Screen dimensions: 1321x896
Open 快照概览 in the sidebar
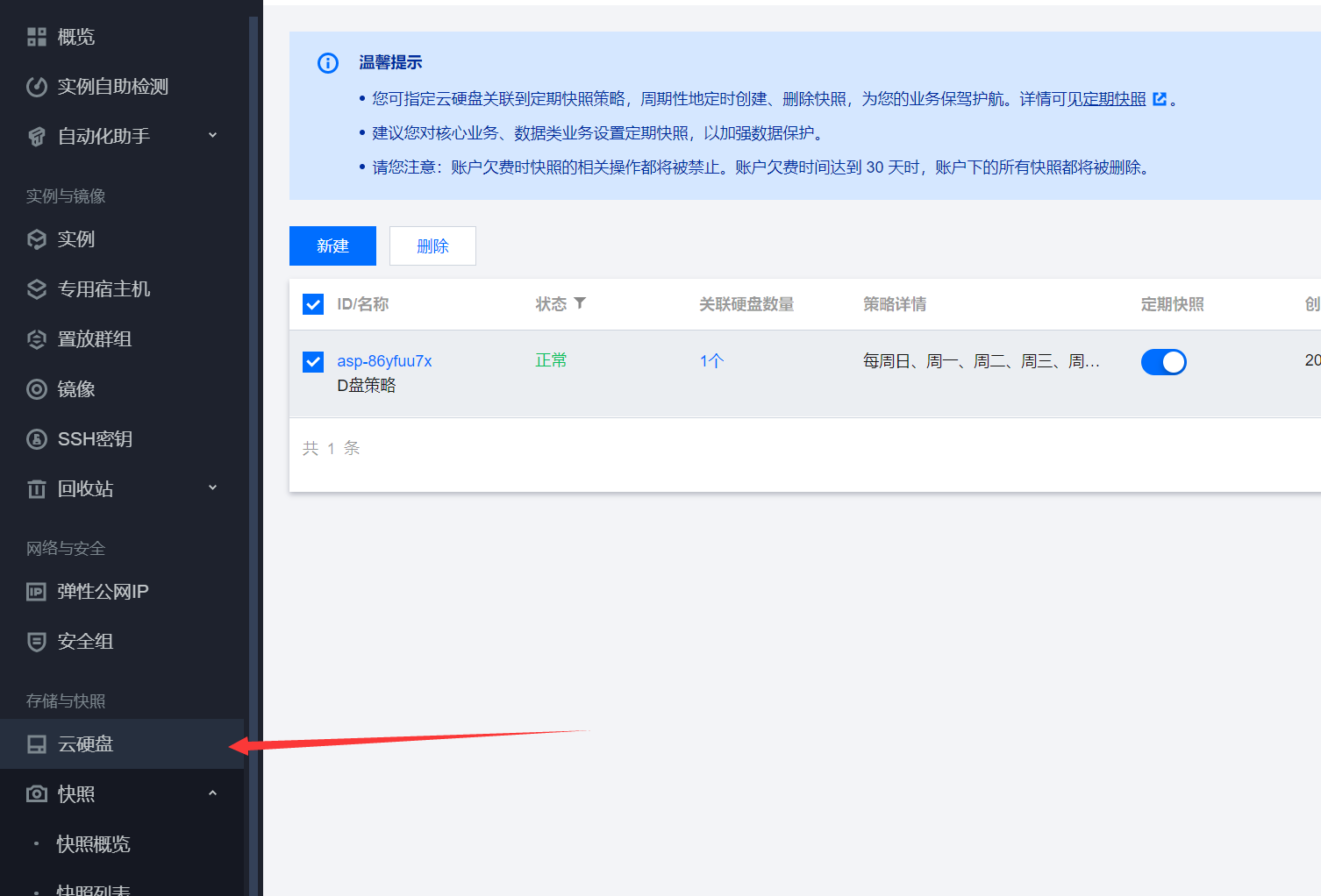tap(93, 844)
